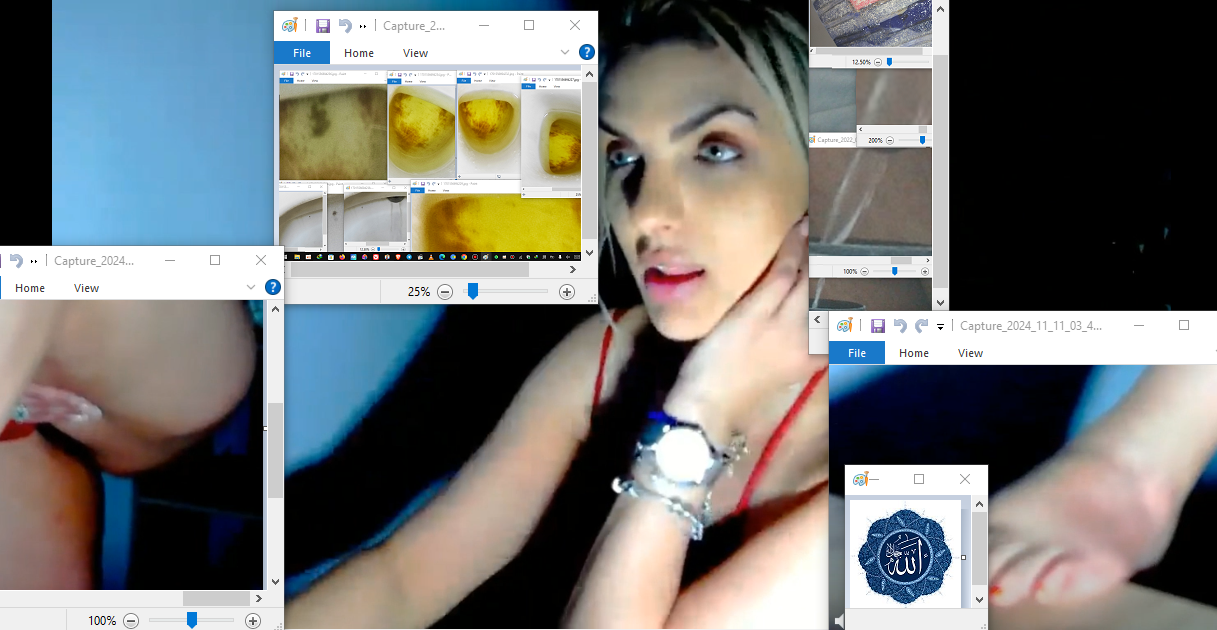Viewport: 1217px width, 630px height.
Task: Click scroll down arrow in small calligraphy window
Action: coord(980,599)
